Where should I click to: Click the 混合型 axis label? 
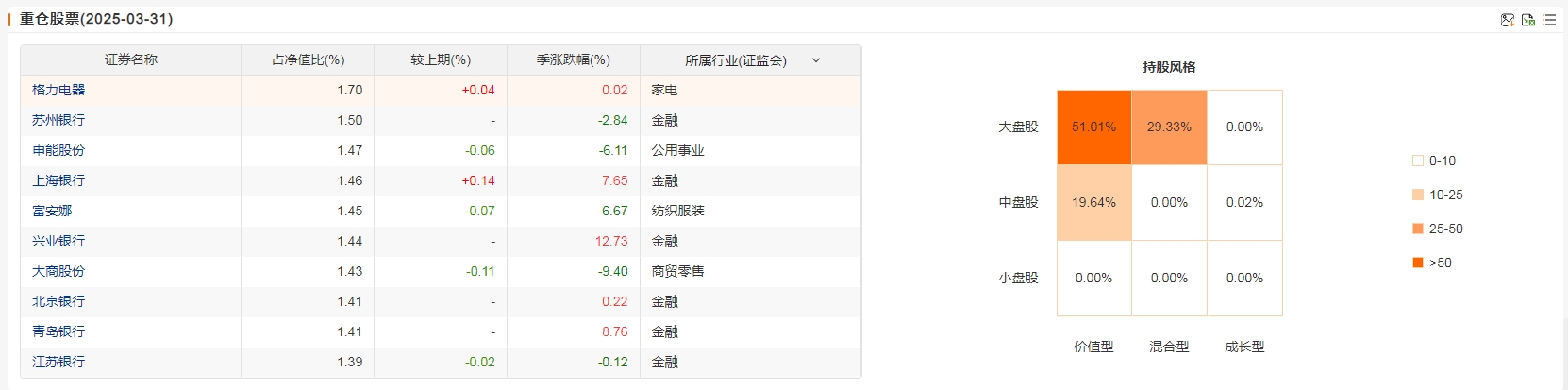point(1169,347)
